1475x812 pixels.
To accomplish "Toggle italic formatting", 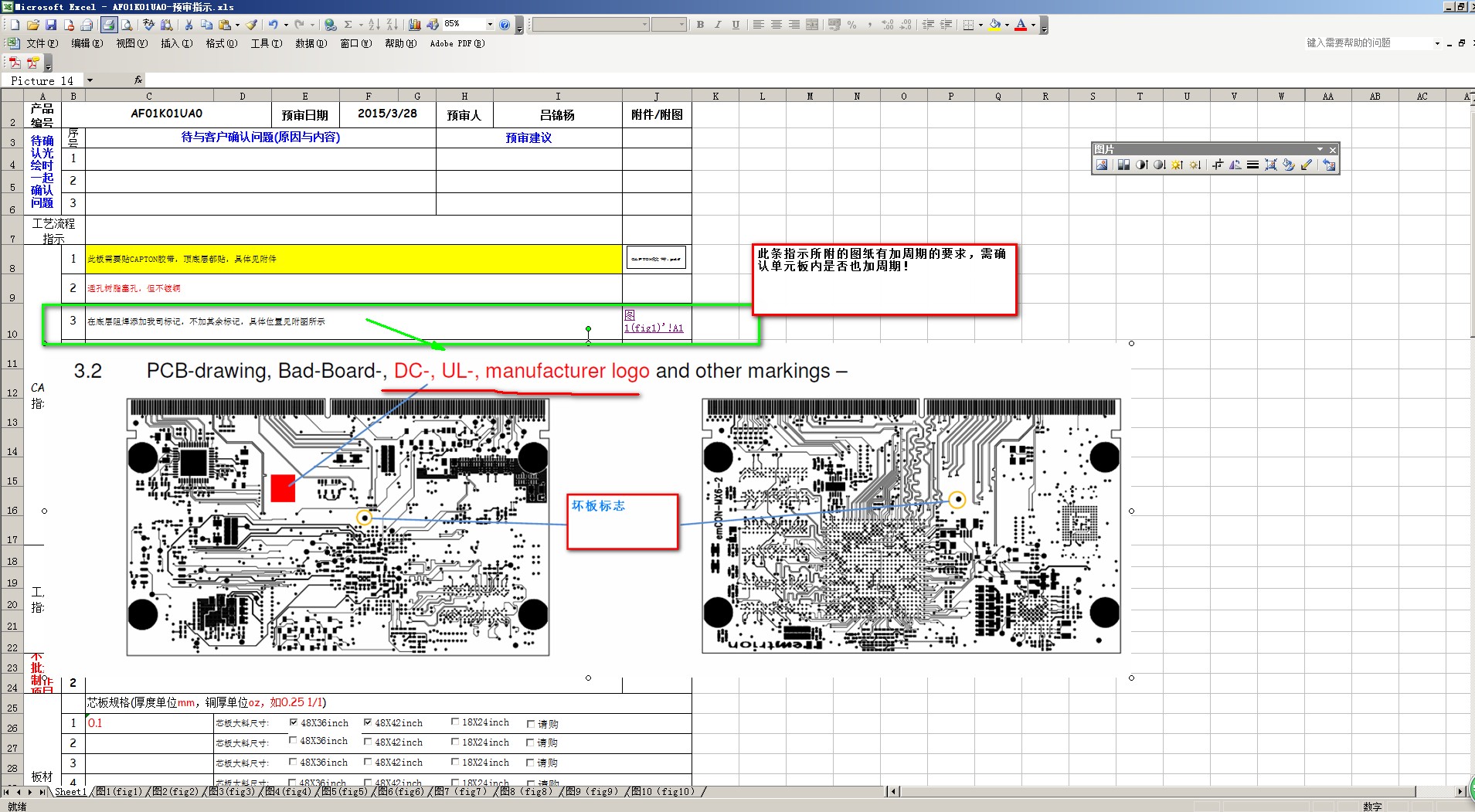I will tap(718, 25).
